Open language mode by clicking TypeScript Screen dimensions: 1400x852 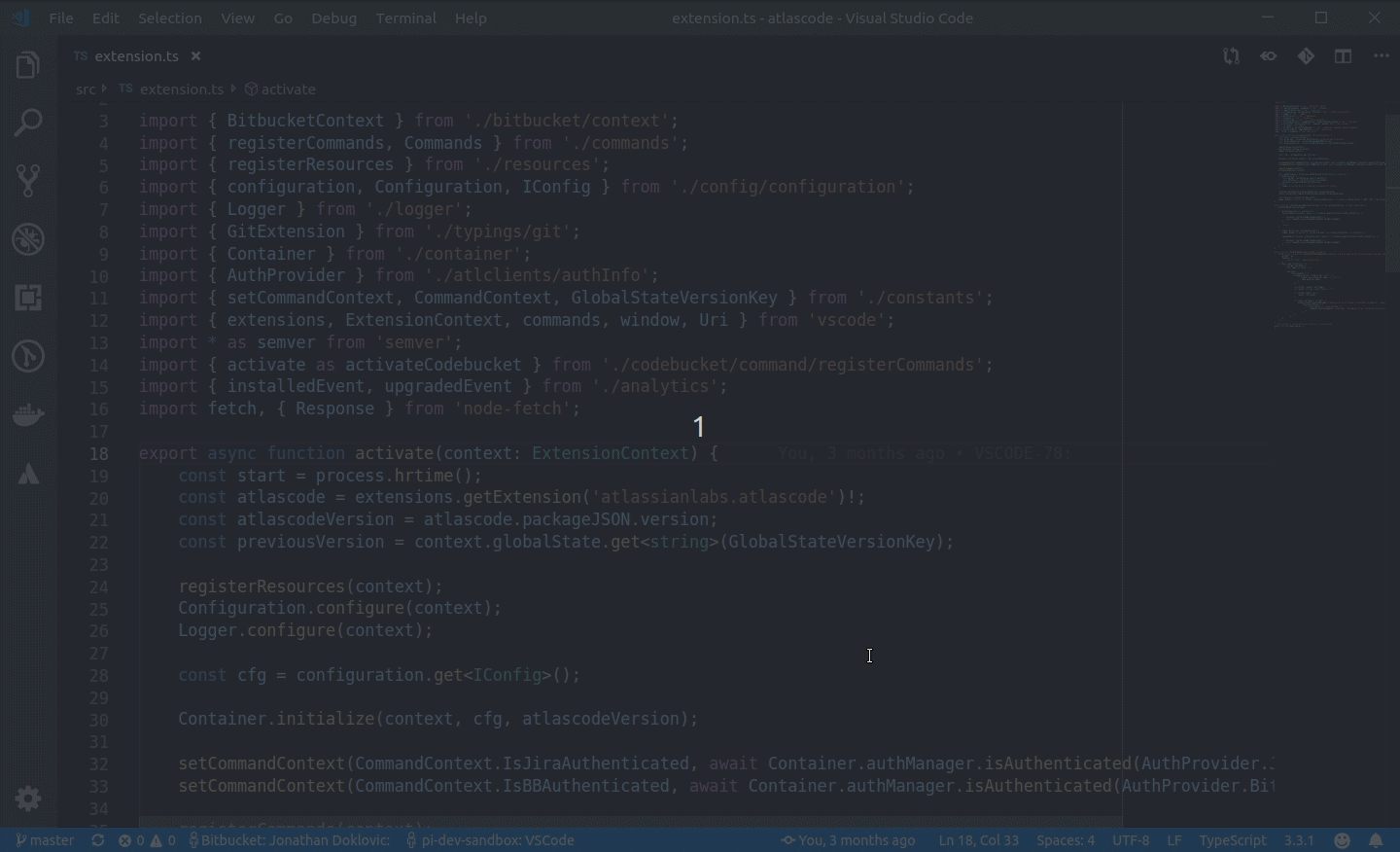point(1233,840)
